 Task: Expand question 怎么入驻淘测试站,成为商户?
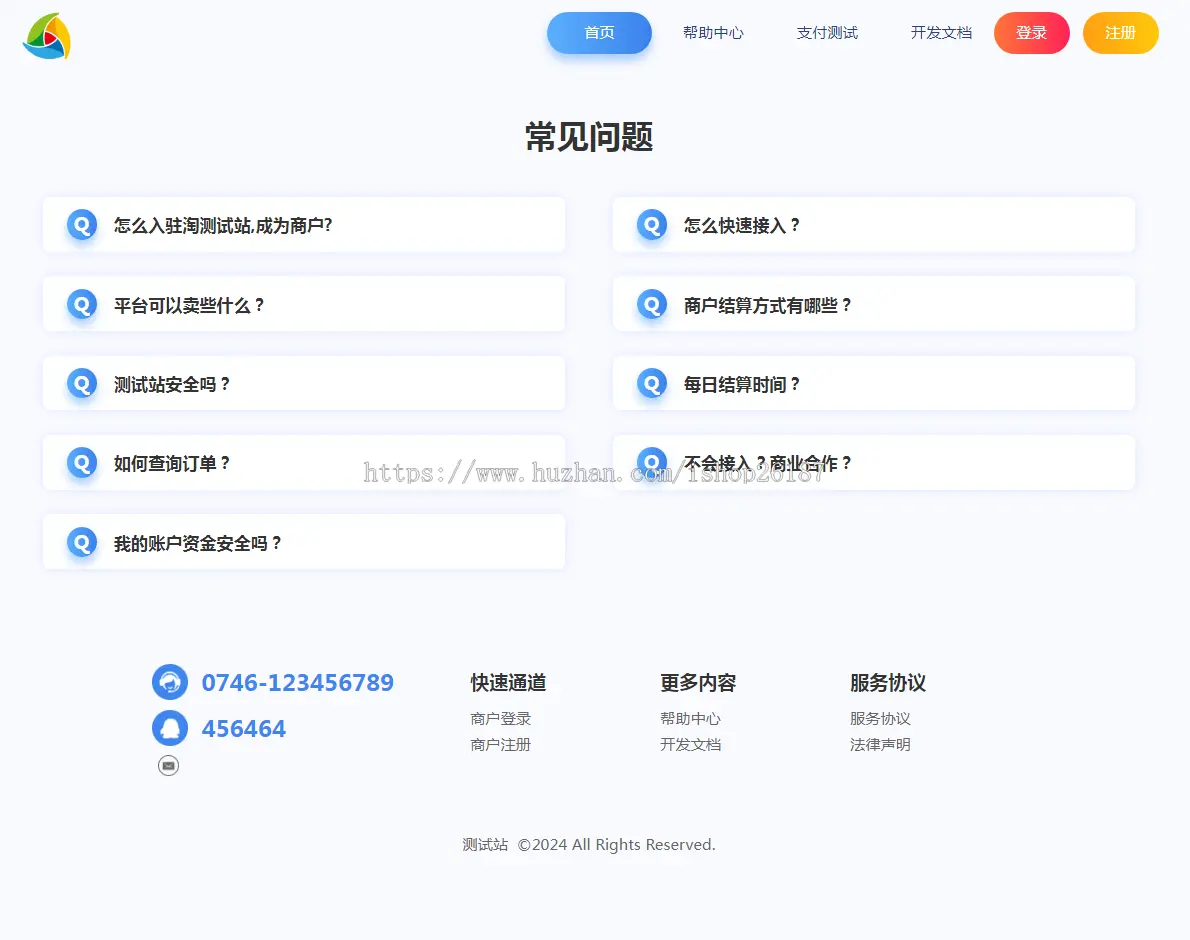[304, 225]
